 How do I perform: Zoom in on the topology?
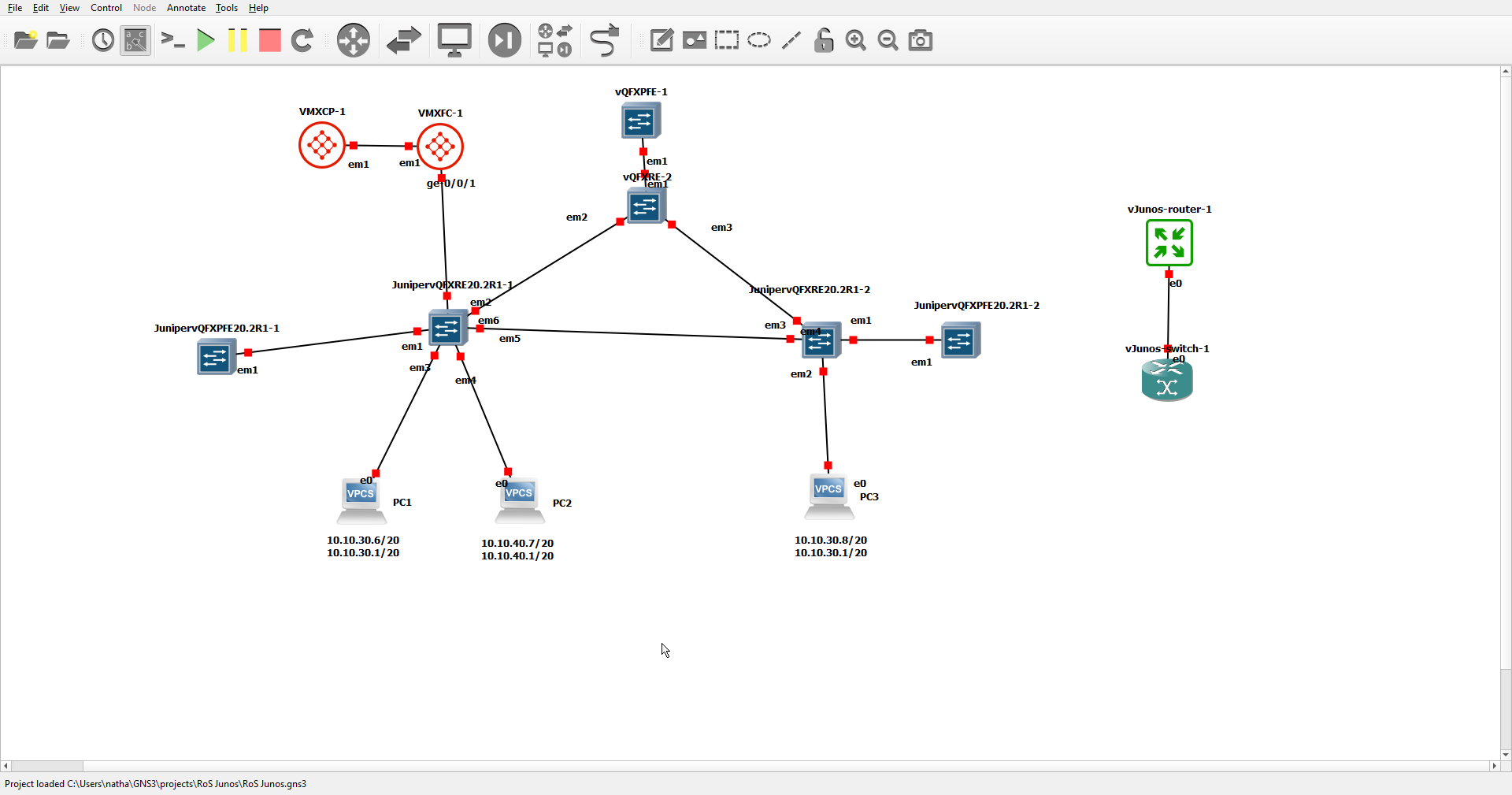click(855, 40)
